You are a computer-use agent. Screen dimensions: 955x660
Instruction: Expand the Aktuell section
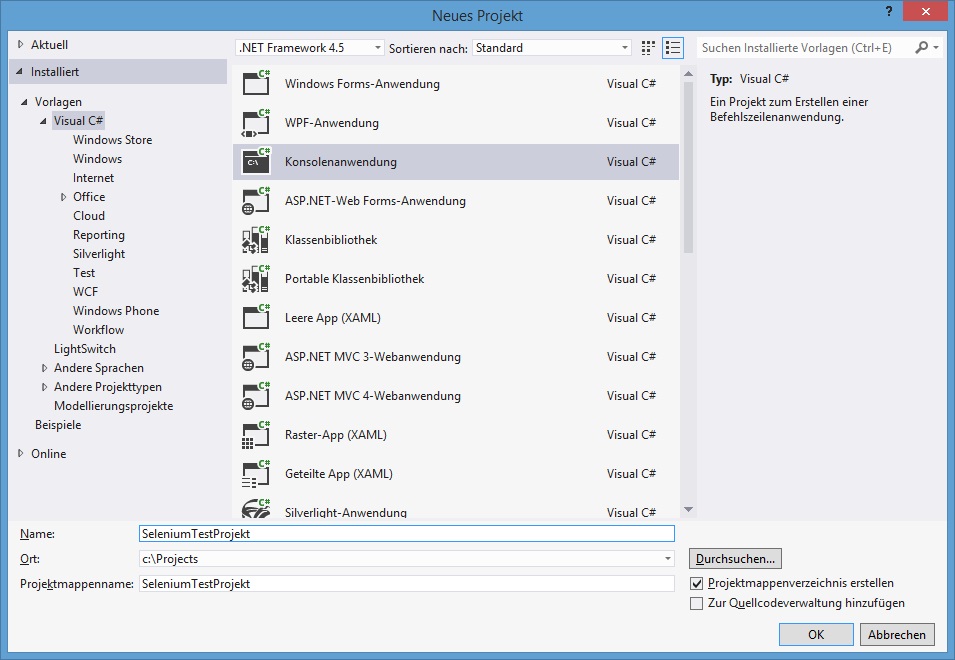[20, 44]
